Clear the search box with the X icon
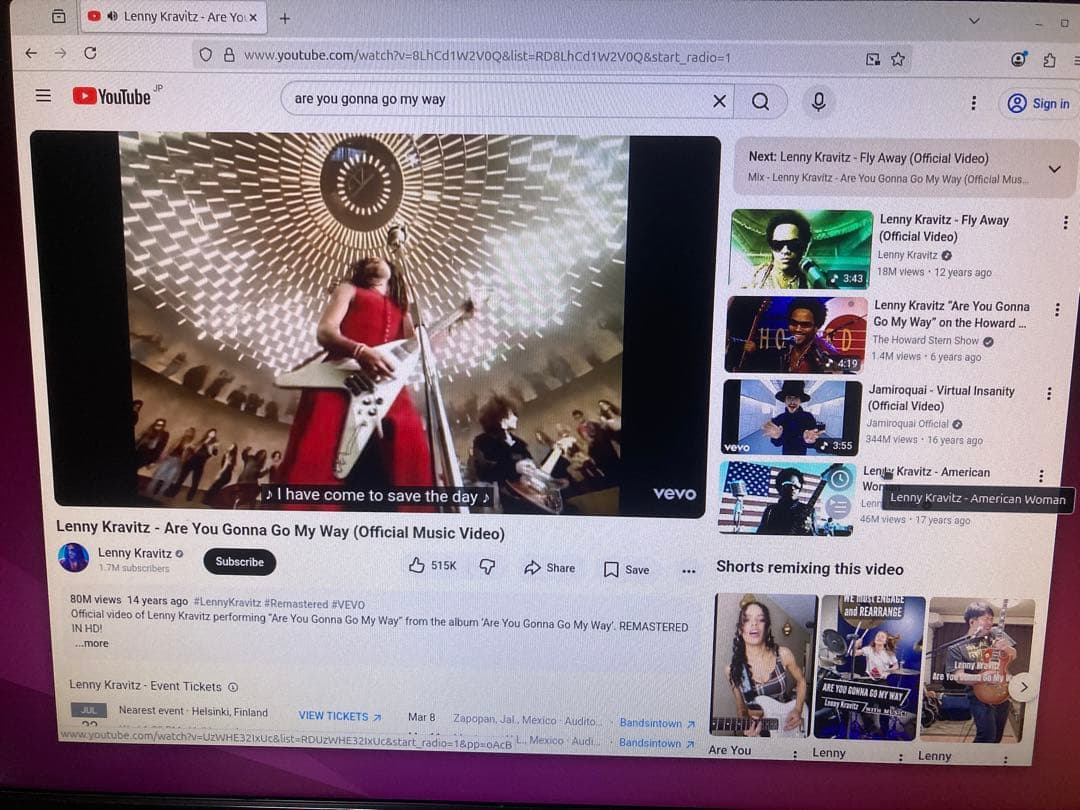Image resolution: width=1080 pixels, height=810 pixels. [x=719, y=101]
